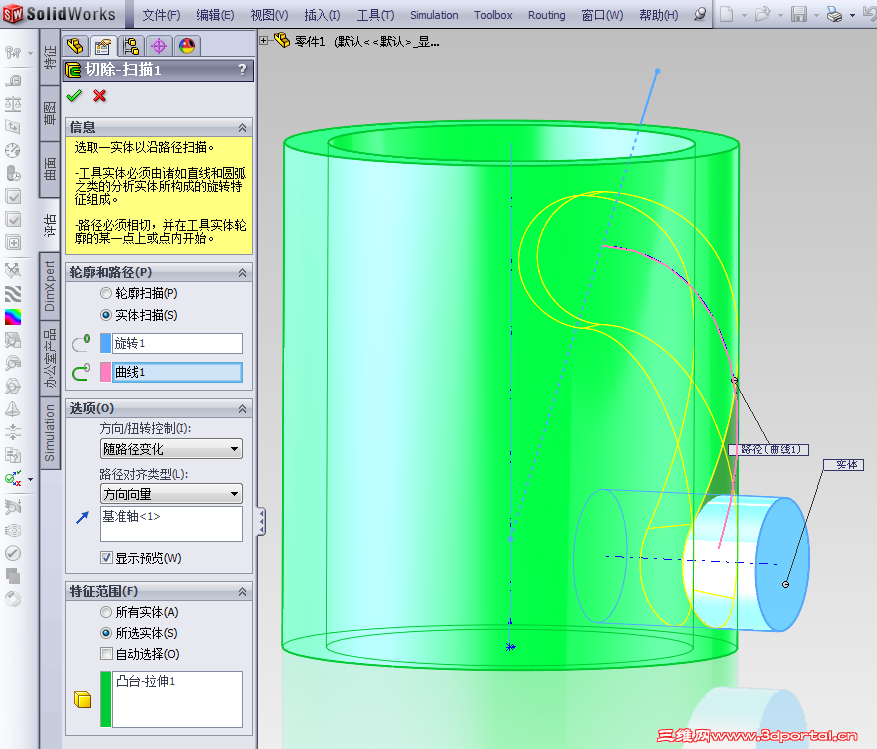Click the Undo arrow icon

point(869,15)
